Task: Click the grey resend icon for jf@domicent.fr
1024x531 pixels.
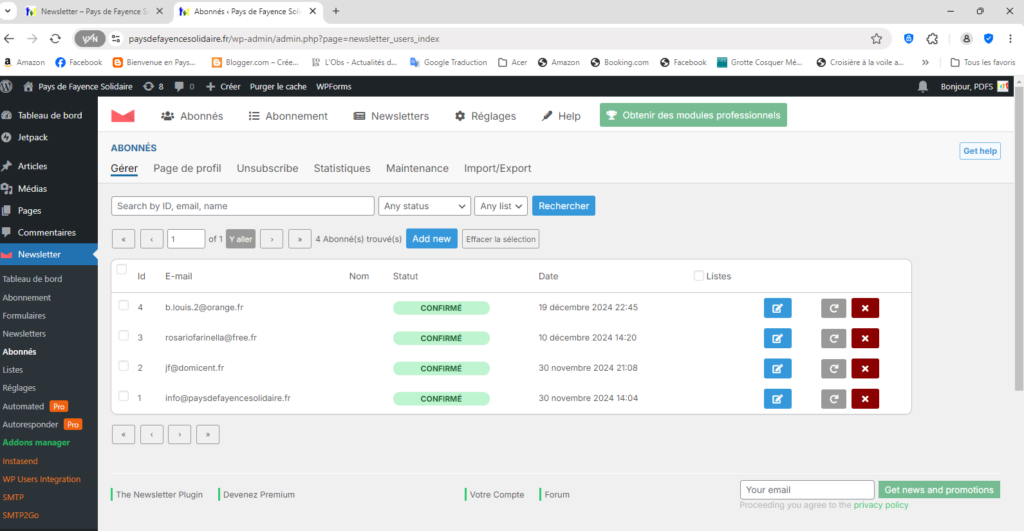Action: pos(833,368)
